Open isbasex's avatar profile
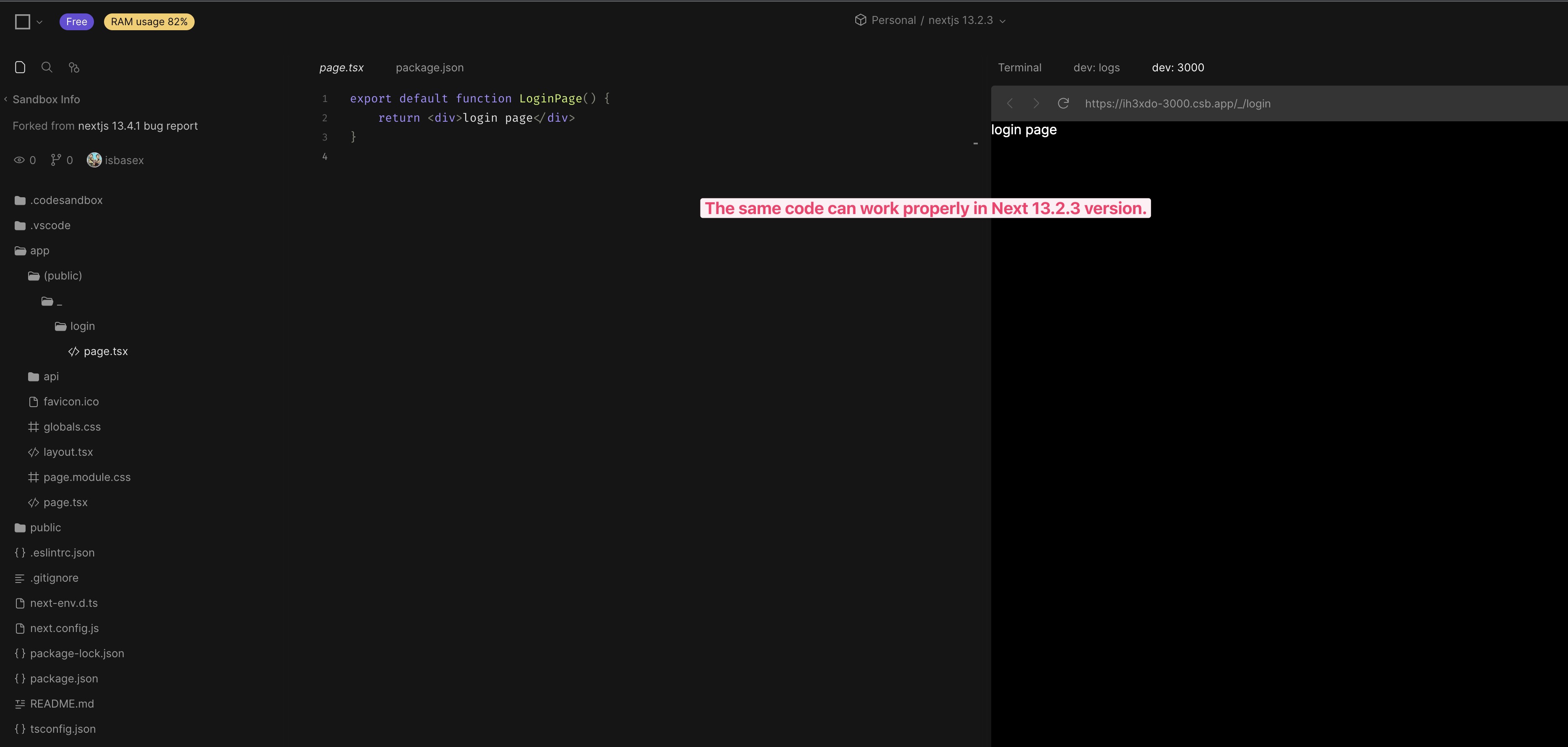 (x=94, y=159)
